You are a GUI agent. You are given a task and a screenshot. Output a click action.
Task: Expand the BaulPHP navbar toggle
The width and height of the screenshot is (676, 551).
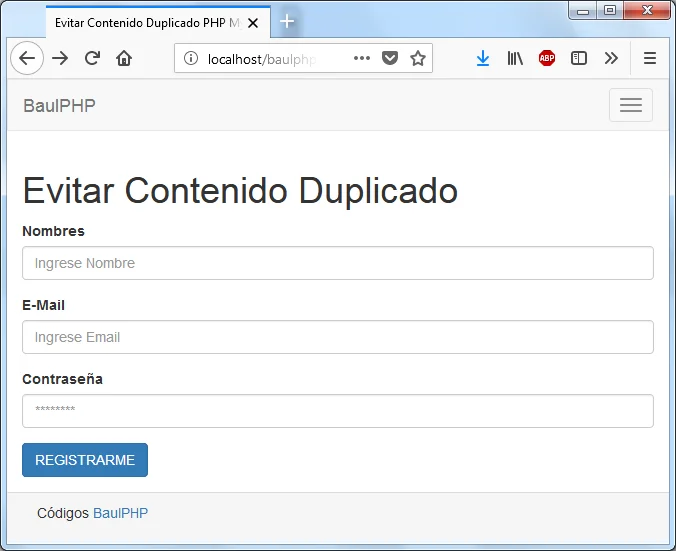(x=631, y=105)
